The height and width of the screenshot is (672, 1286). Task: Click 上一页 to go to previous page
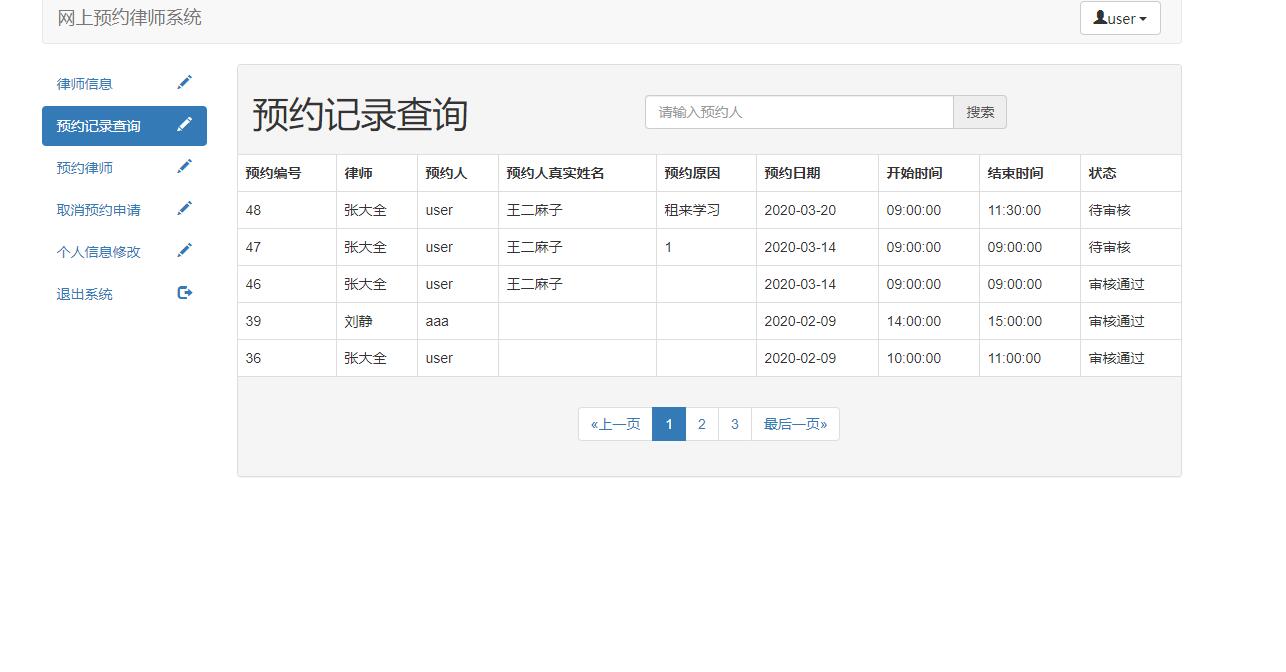click(x=614, y=423)
